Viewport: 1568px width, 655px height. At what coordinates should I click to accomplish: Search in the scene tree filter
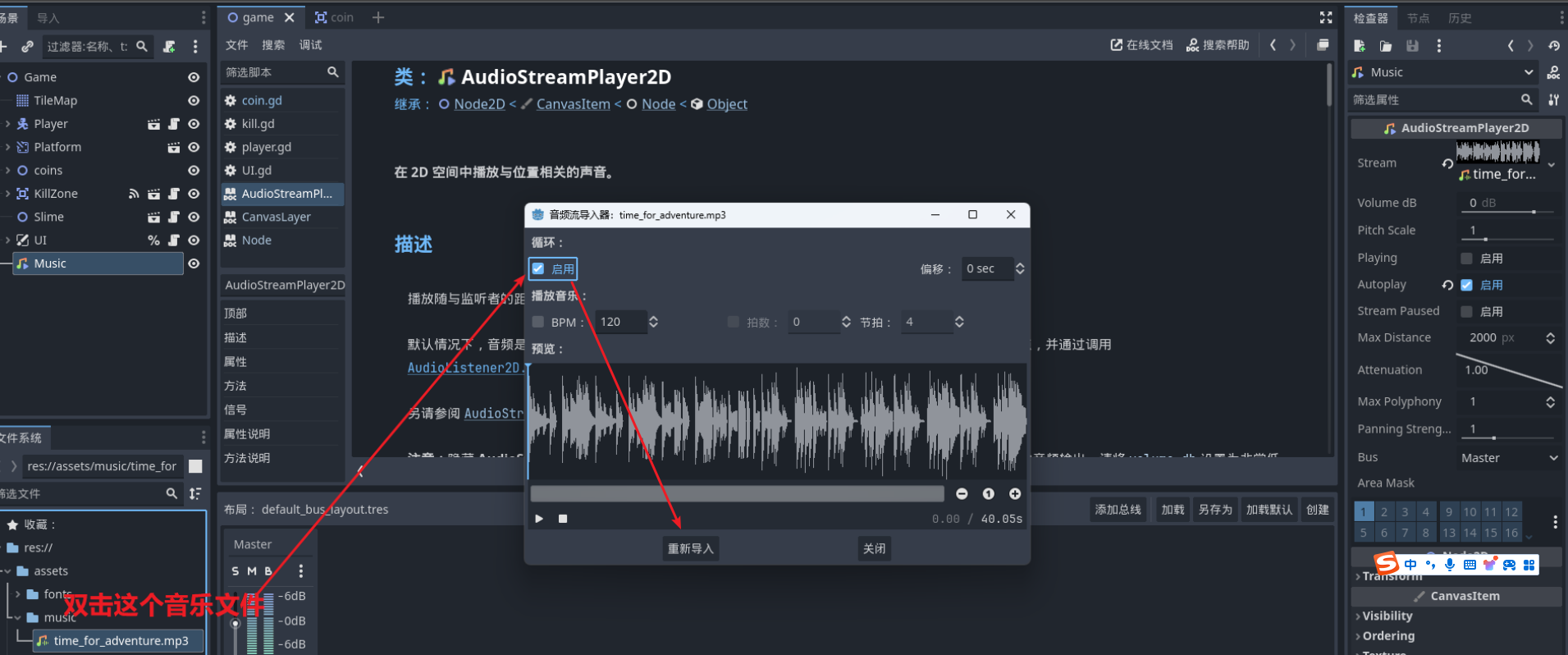(97, 47)
